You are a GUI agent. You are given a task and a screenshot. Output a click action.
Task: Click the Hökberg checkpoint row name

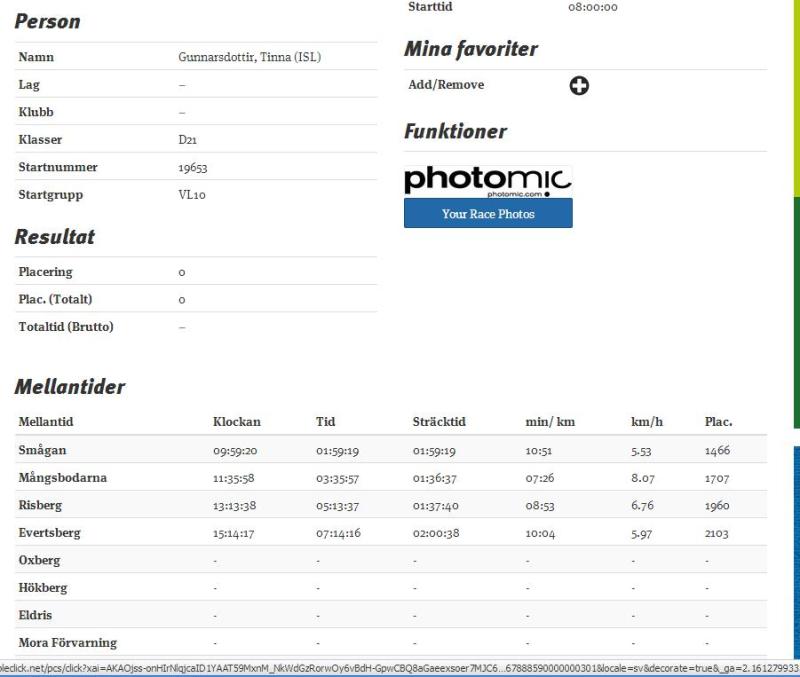coord(43,588)
